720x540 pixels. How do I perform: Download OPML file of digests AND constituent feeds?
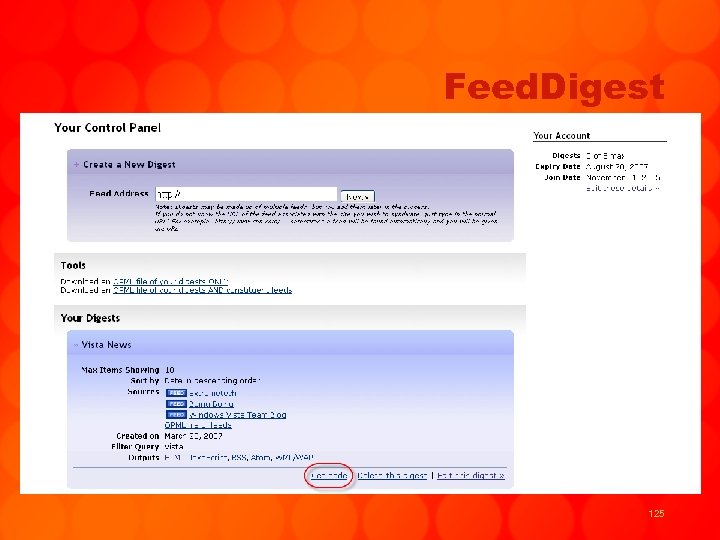pyautogui.click(x=202, y=290)
